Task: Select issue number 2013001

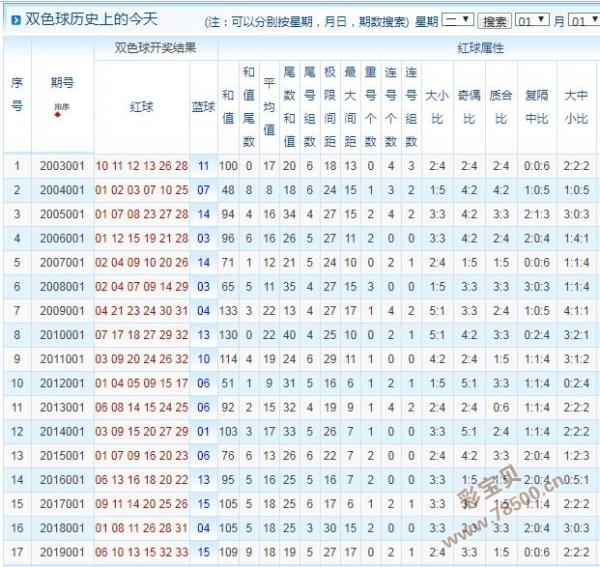Action: click(x=62, y=407)
